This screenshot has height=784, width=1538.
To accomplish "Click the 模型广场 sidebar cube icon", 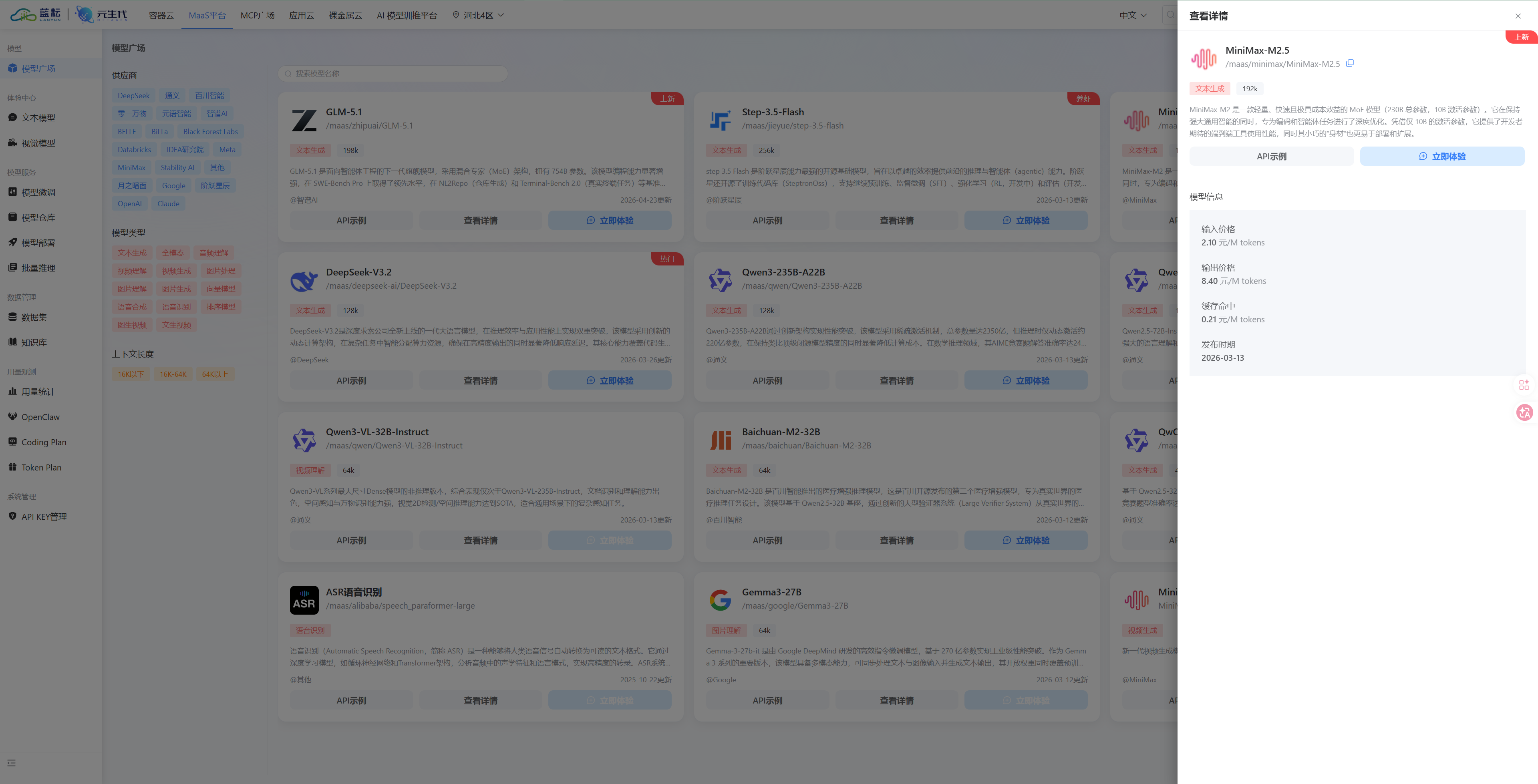I will (12, 68).
